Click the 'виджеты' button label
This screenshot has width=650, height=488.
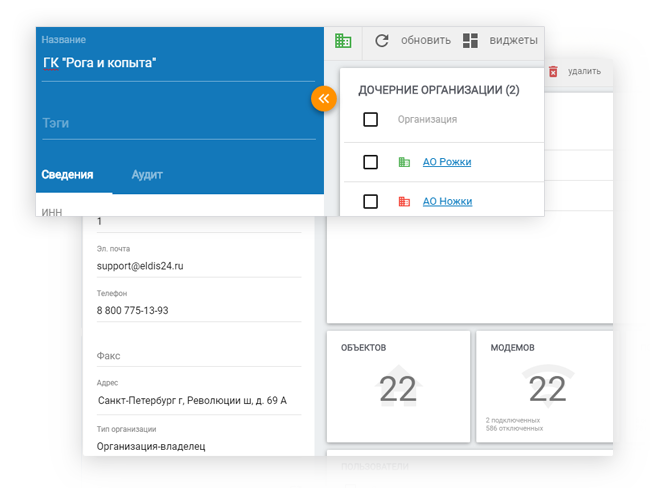[x=513, y=40]
